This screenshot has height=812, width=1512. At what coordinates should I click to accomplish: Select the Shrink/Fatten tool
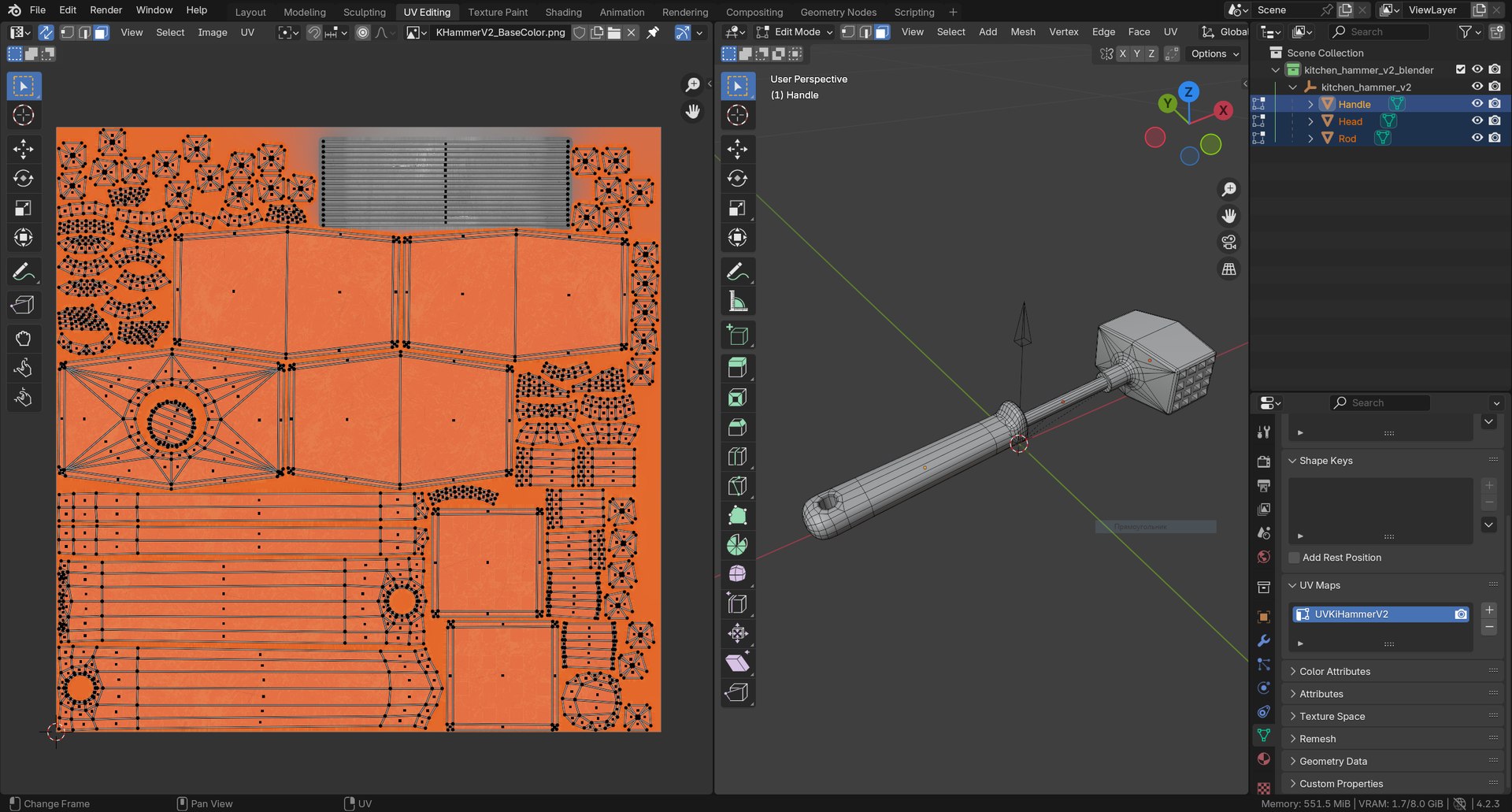[x=738, y=633]
